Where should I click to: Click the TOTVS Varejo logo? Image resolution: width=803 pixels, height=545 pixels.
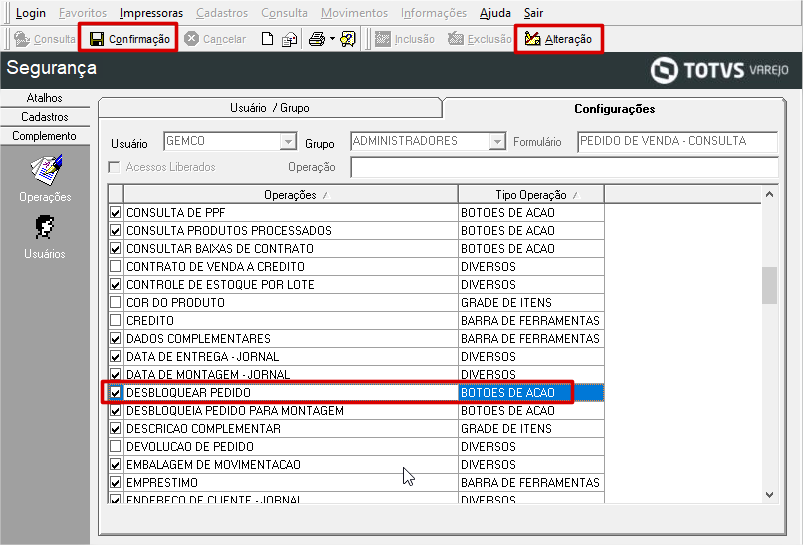tap(720, 70)
